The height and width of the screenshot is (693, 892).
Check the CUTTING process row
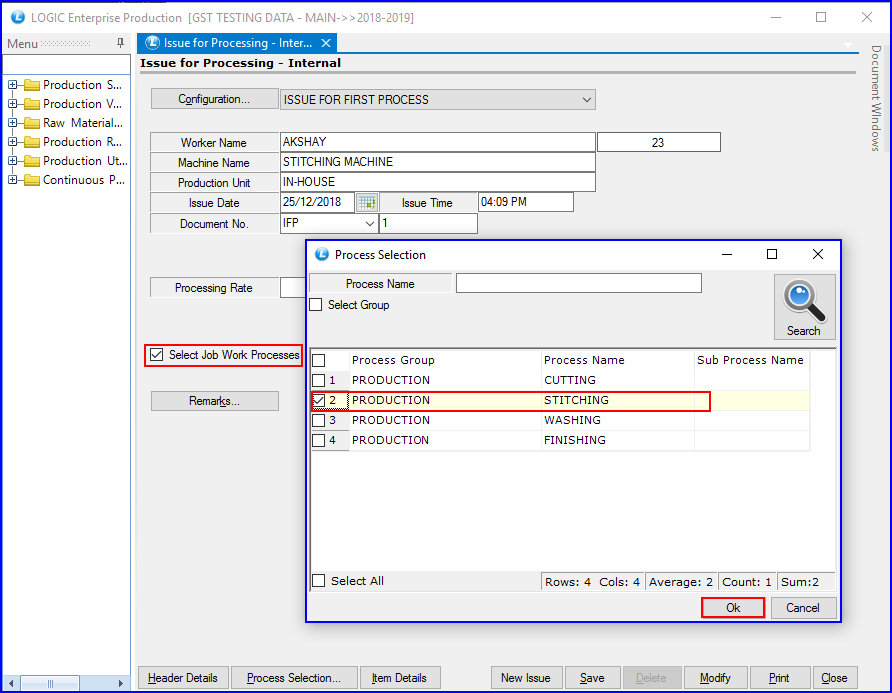coord(319,380)
